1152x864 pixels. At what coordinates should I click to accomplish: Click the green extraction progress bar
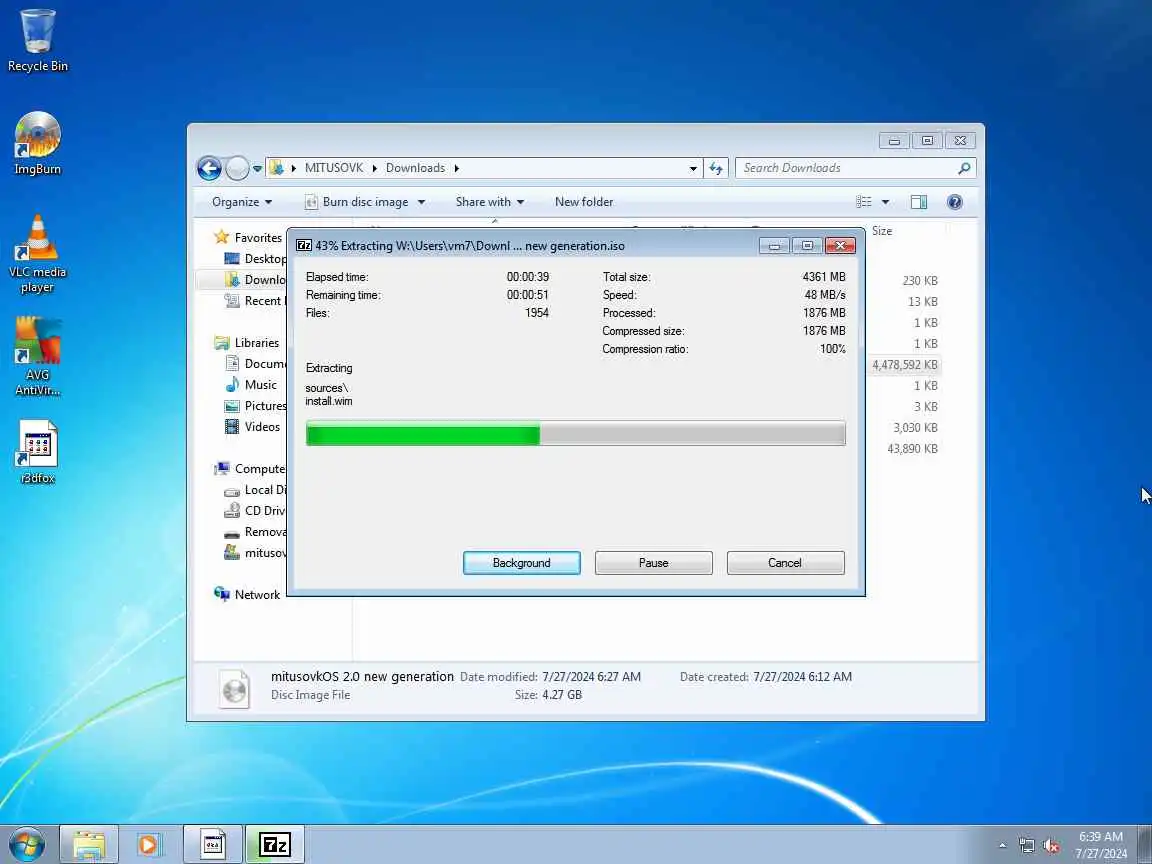coord(575,433)
